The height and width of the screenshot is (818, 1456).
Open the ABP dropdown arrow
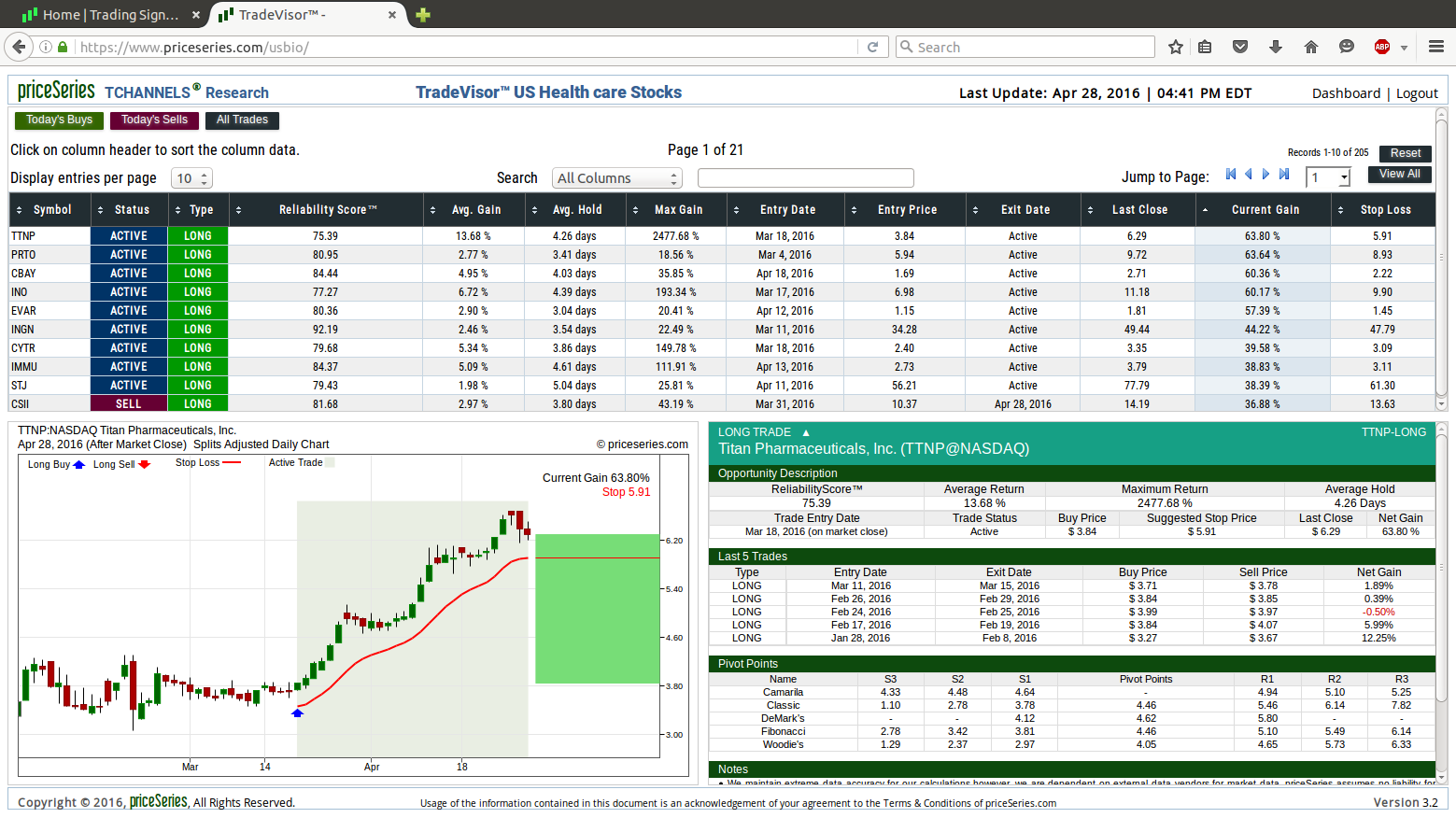point(1404,48)
